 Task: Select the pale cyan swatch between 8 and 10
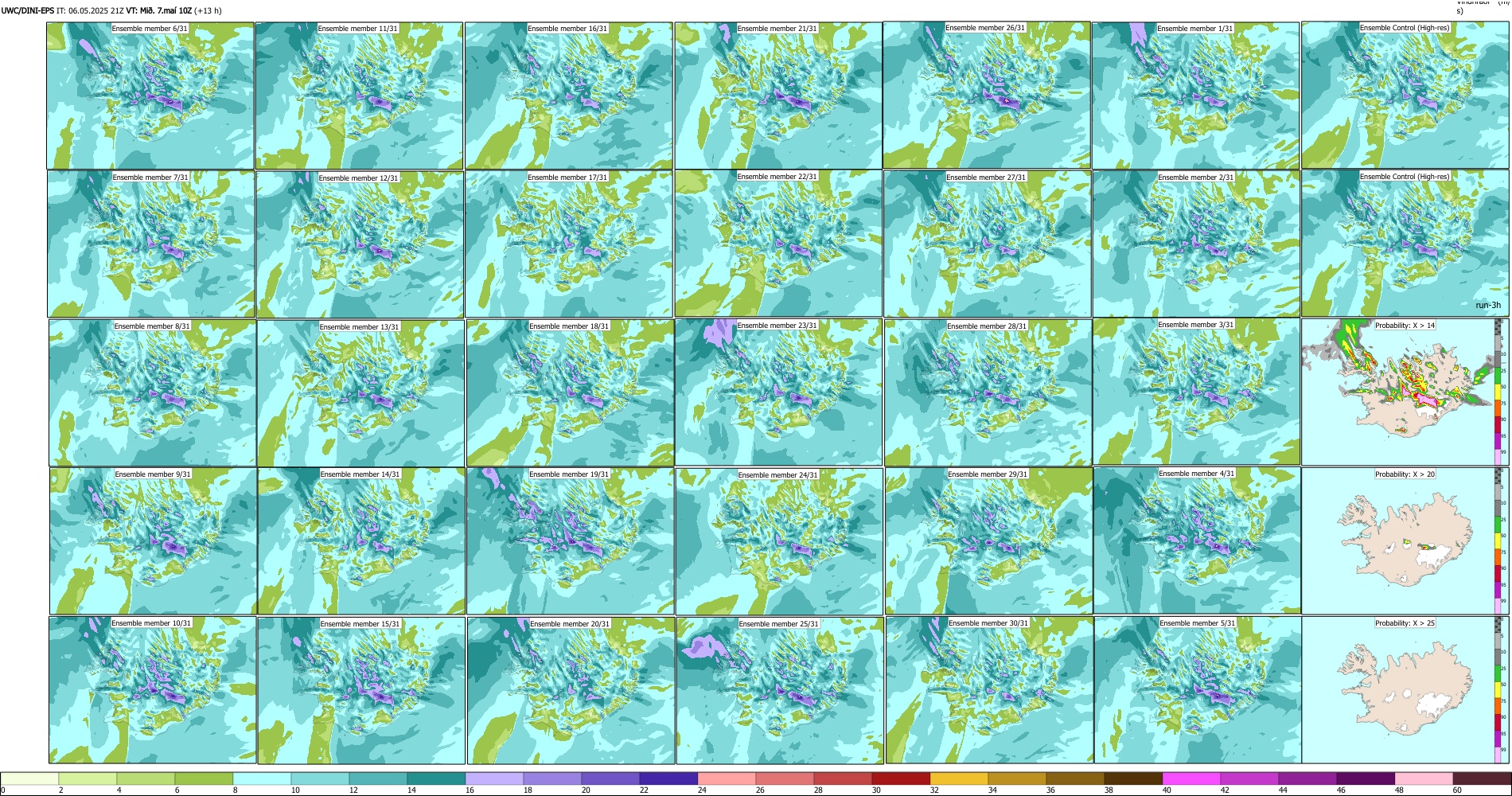click(x=262, y=779)
